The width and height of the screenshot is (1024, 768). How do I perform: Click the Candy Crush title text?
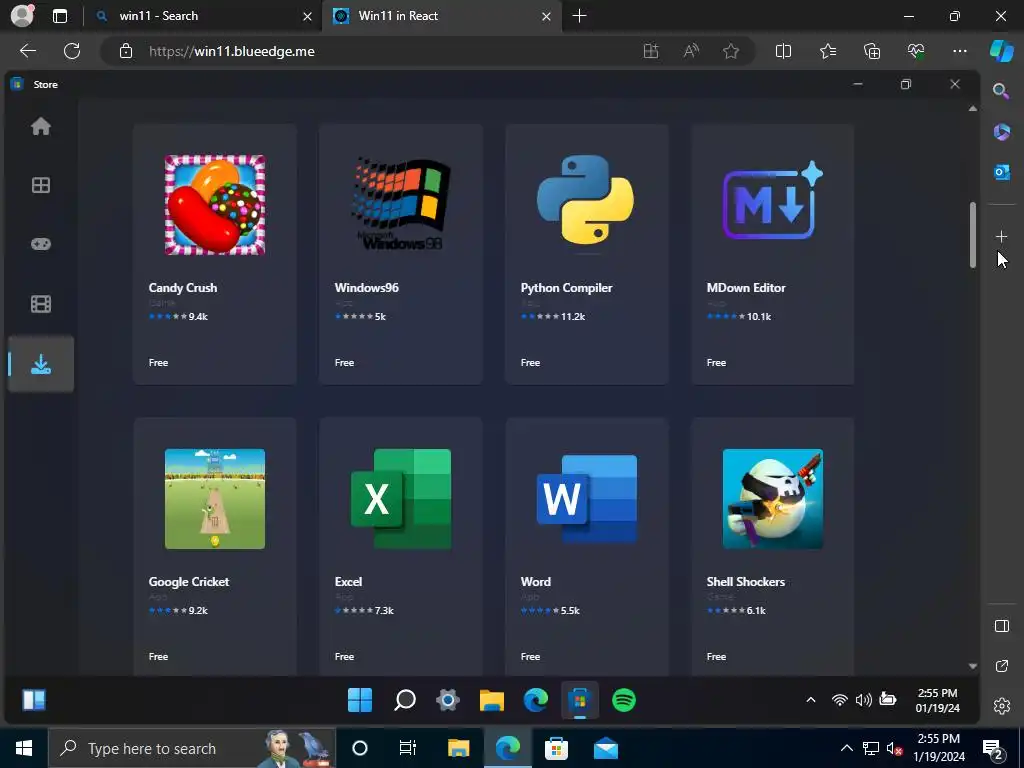click(x=182, y=288)
